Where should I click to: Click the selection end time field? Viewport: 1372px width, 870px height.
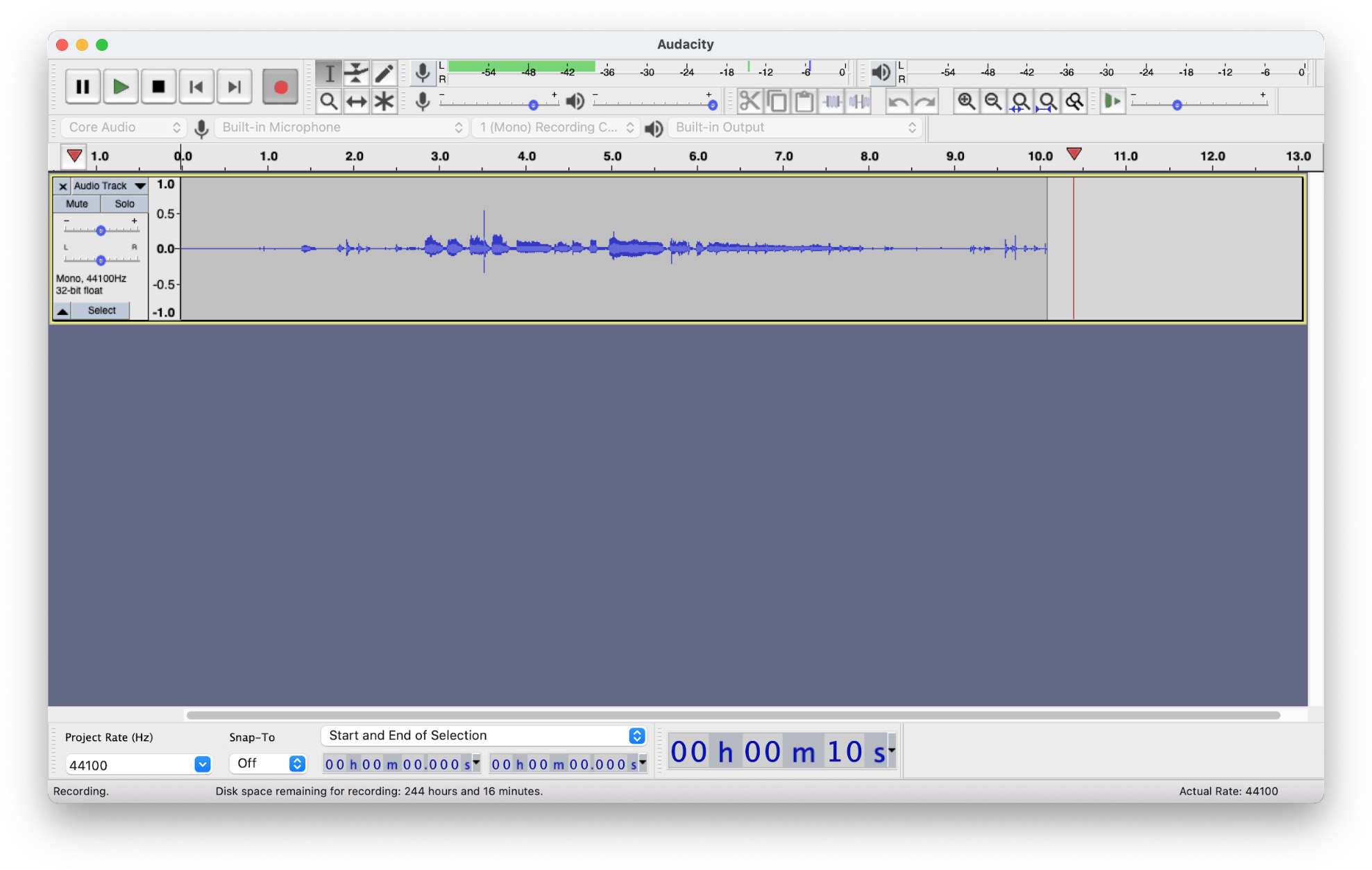tap(565, 764)
